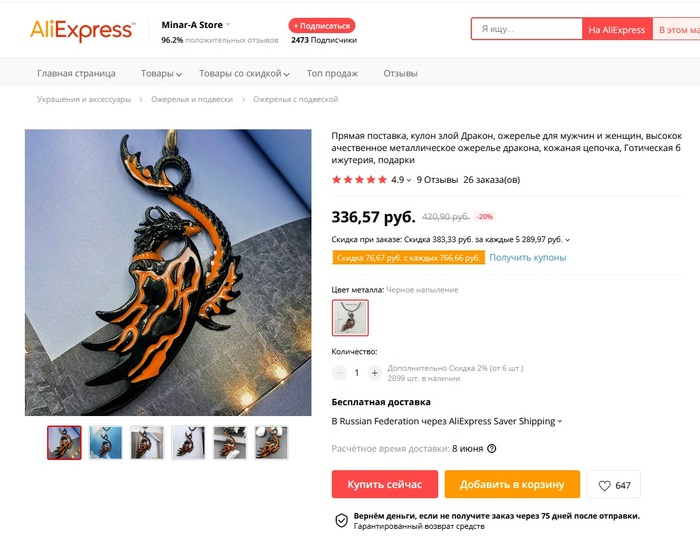Increase quantity with the plus button
Image resolution: width=700 pixels, height=546 pixels.
tap(375, 373)
